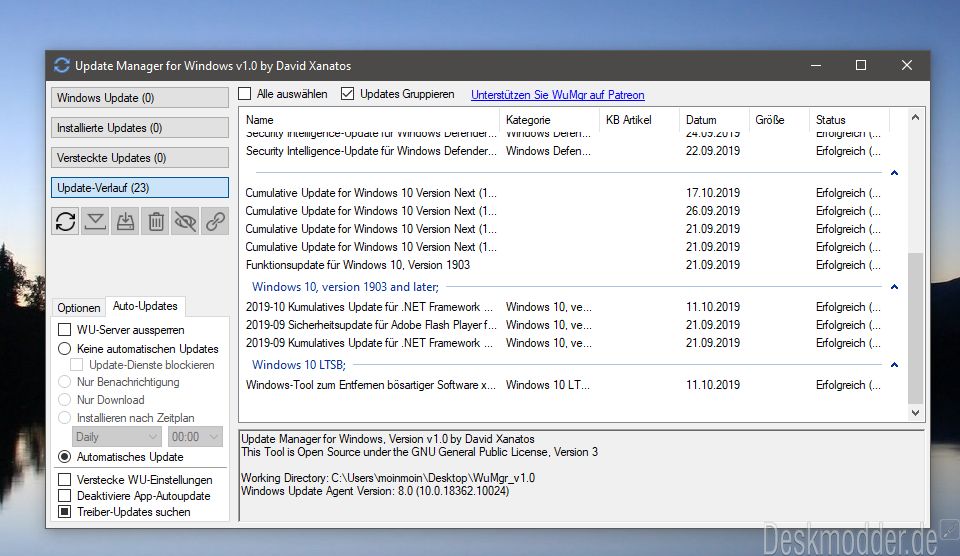Image resolution: width=960 pixels, height=556 pixels.
Task: Select 2019-10 Kumulatives Update für .NET Framework
Action: pyautogui.click(x=563, y=307)
